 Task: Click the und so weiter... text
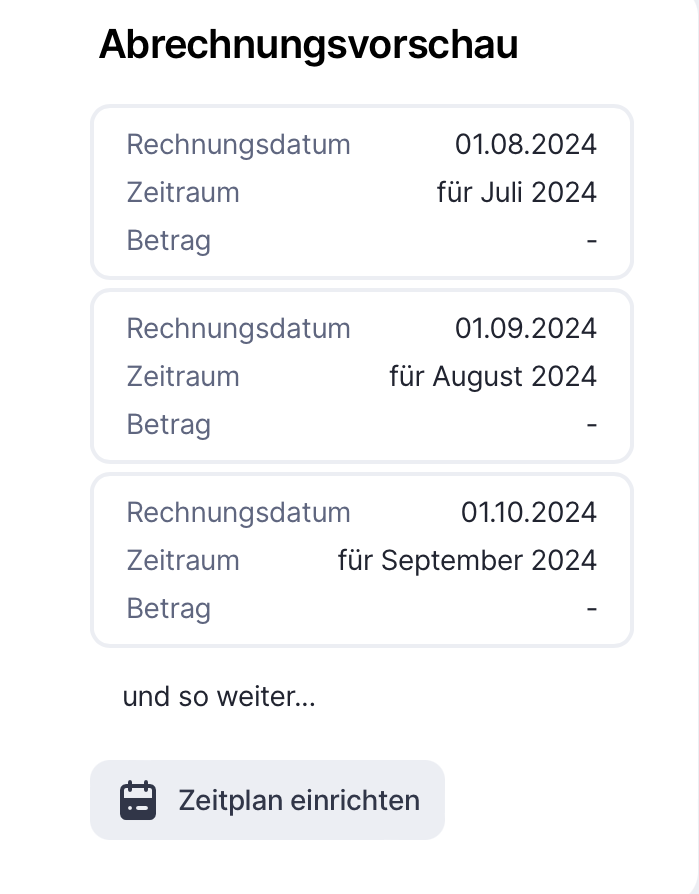(x=219, y=697)
